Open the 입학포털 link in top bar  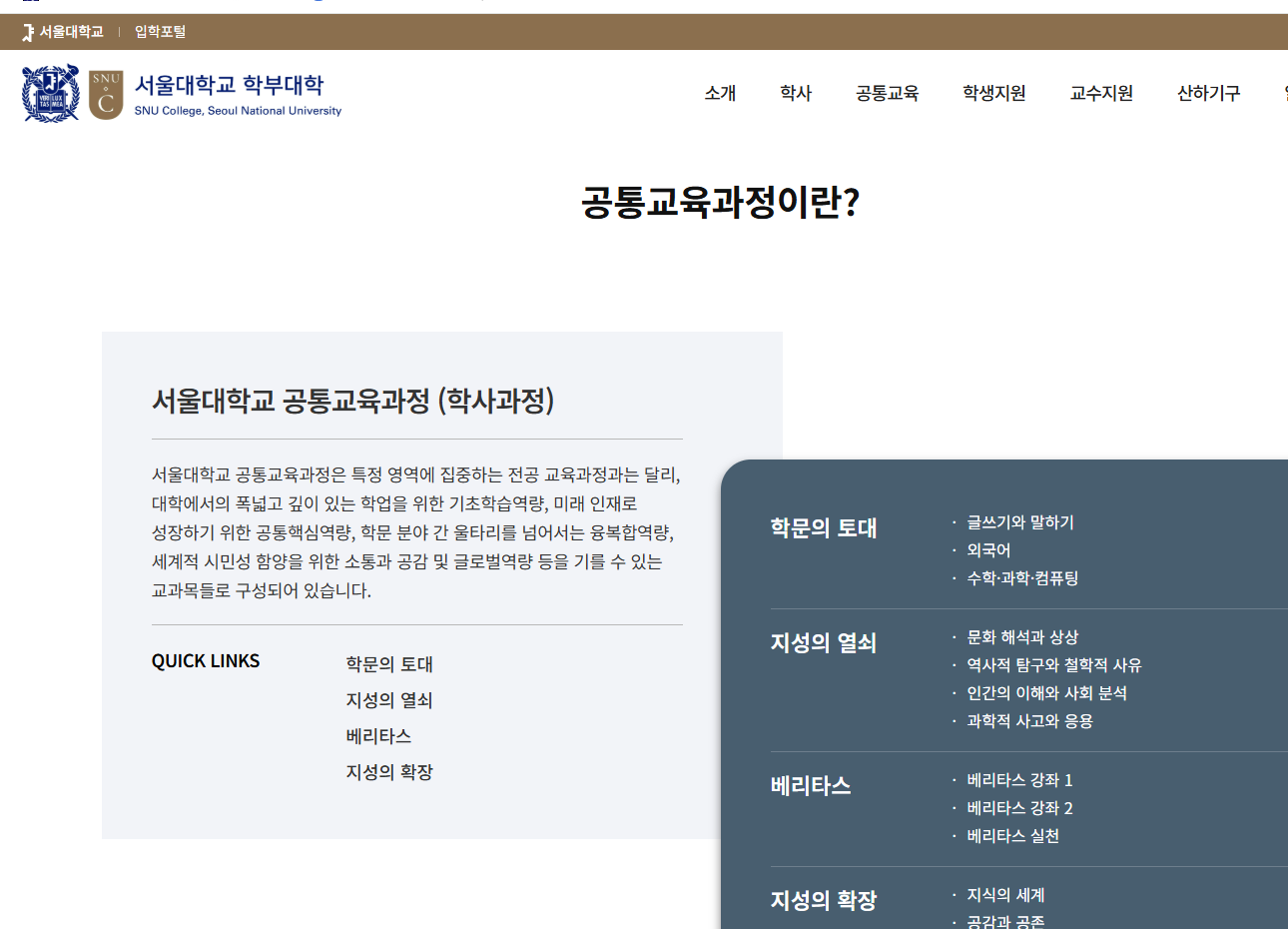pyautogui.click(x=161, y=32)
